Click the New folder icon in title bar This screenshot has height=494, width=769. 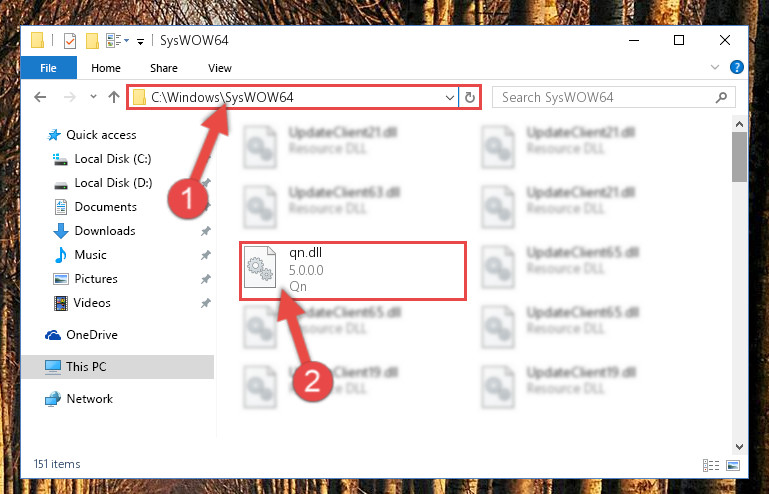click(x=92, y=41)
